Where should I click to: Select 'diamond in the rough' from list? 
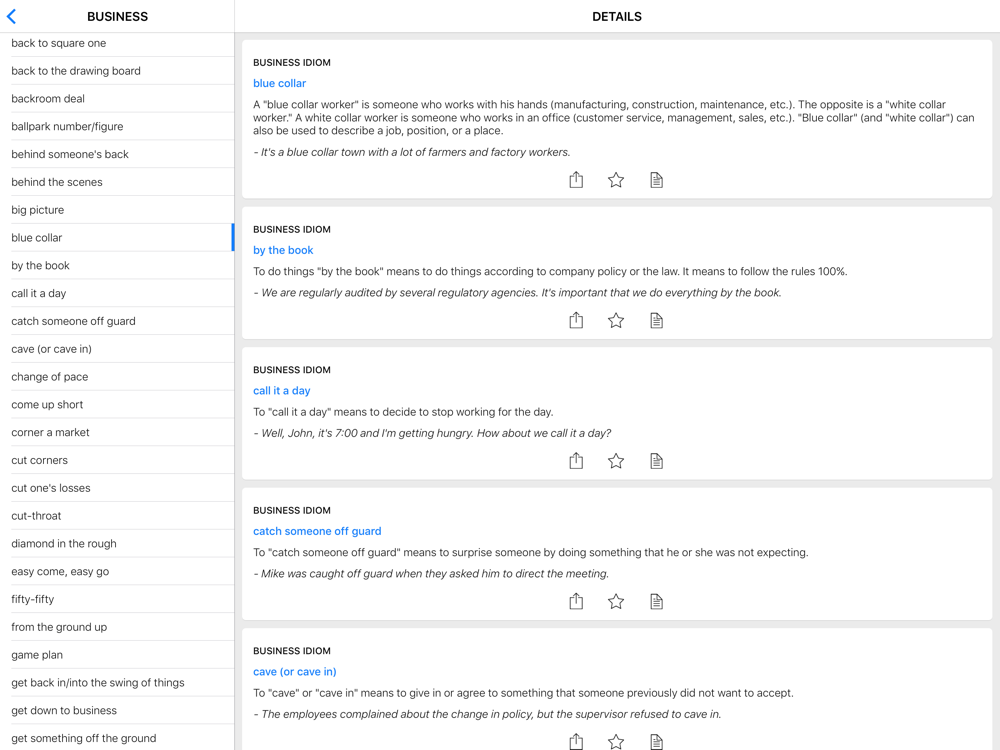64,544
